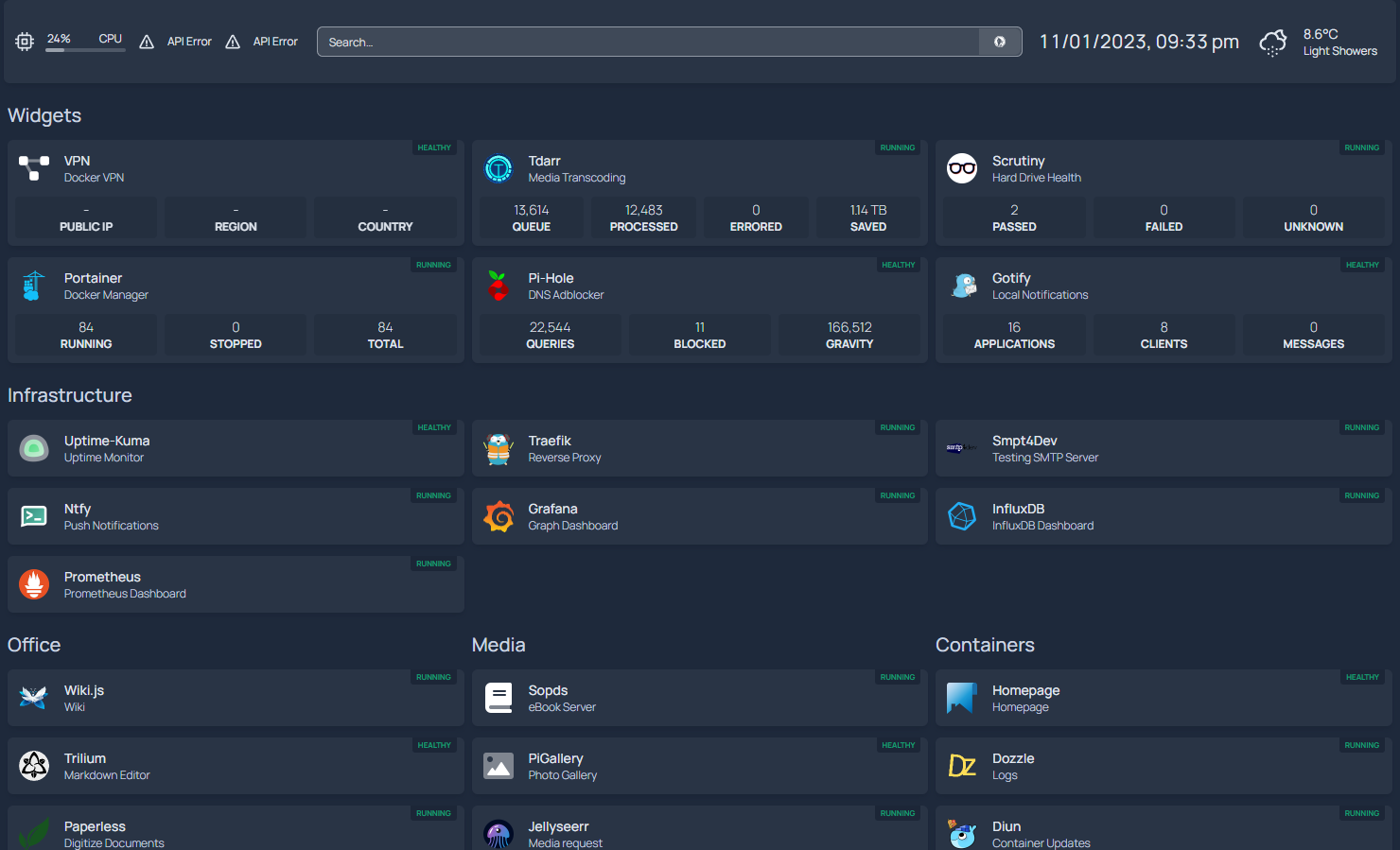Toggle the Media group heading
This screenshot has height=850, width=1400.
click(x=499, y=645)
